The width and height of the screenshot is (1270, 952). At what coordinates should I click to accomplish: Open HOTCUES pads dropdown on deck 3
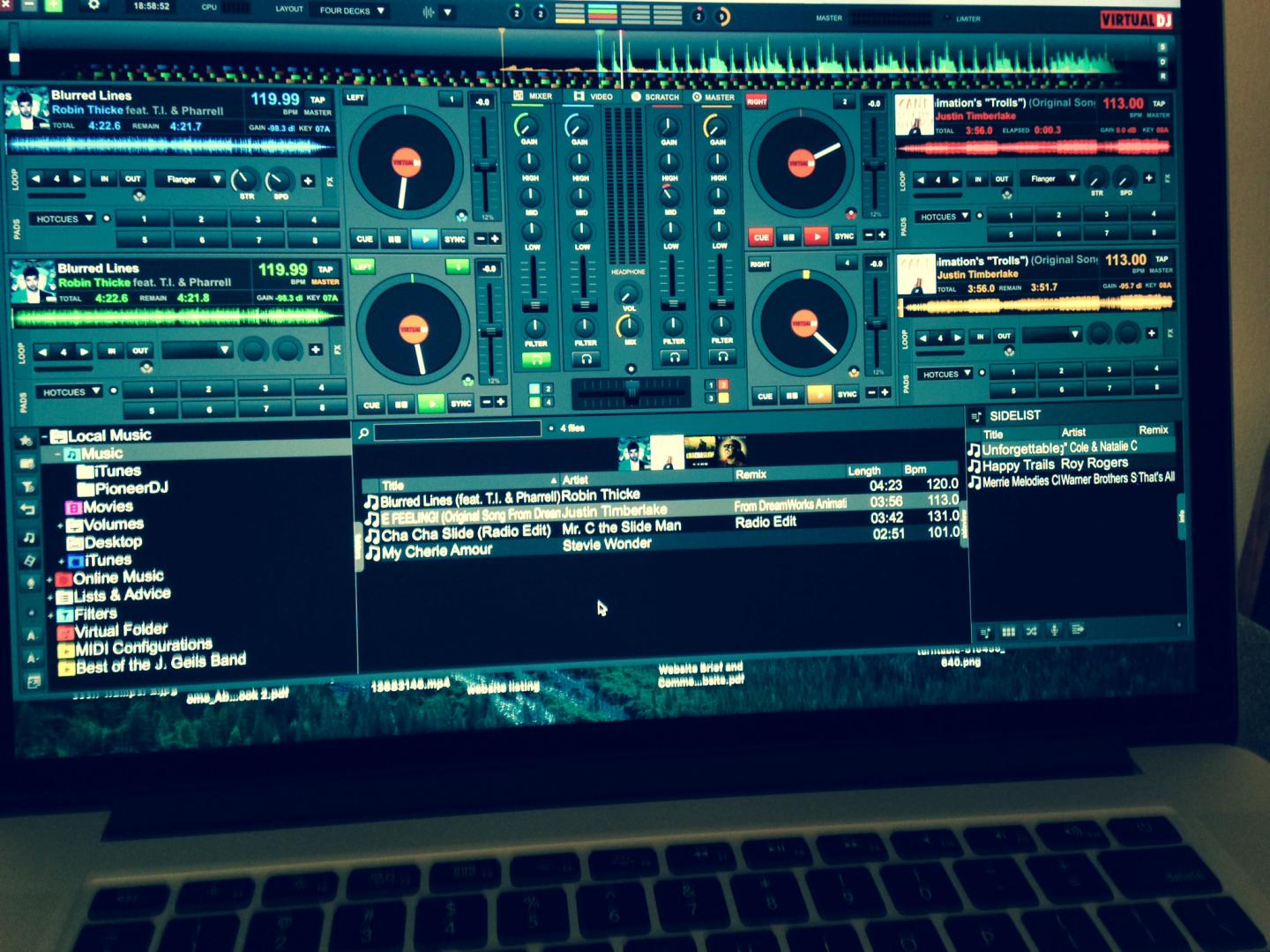pyautogui.click(x=71, y=391)
